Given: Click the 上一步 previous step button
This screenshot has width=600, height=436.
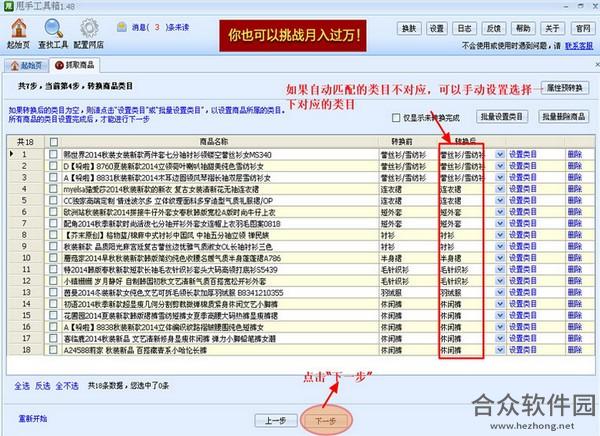Looking at the screenshot, I should tap(276, 421).
